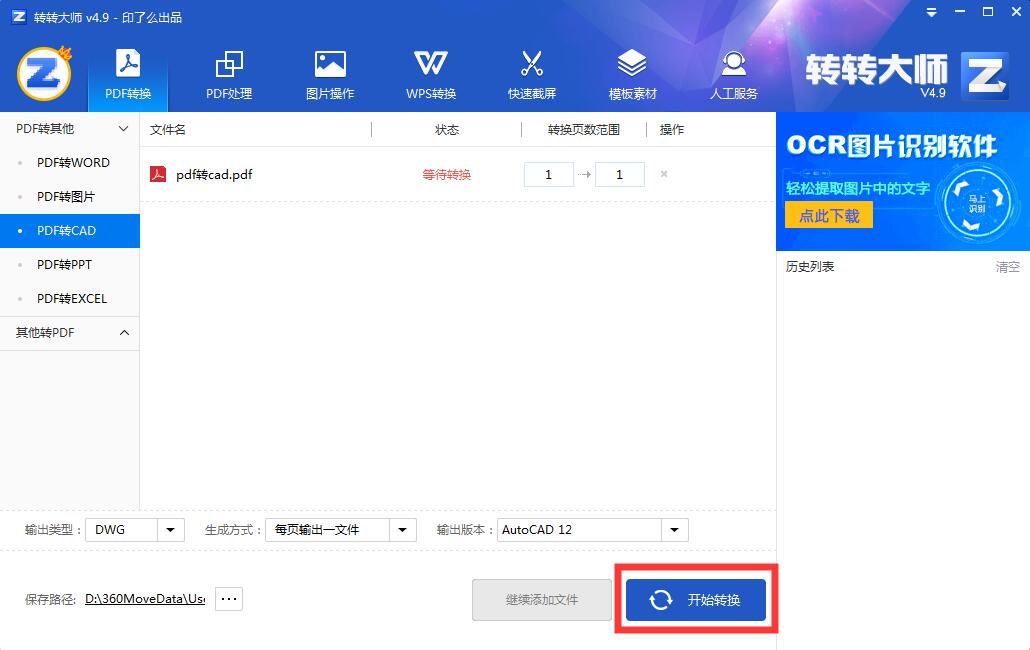Viewport: 1030px width, 650px height.
Task: Maximize the 转转大师 window
Action: coord(988,12)
